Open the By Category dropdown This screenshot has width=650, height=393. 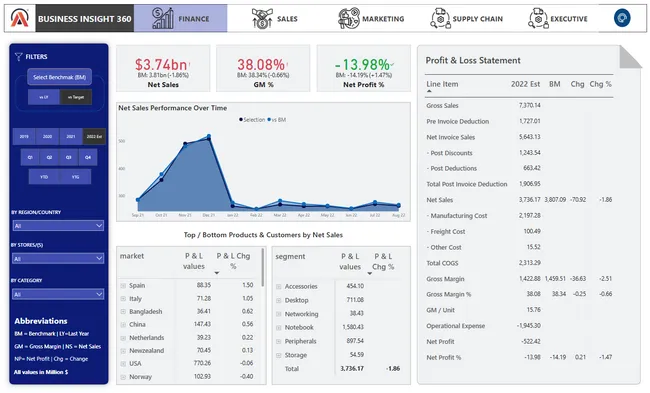click(x=58, y=294)
